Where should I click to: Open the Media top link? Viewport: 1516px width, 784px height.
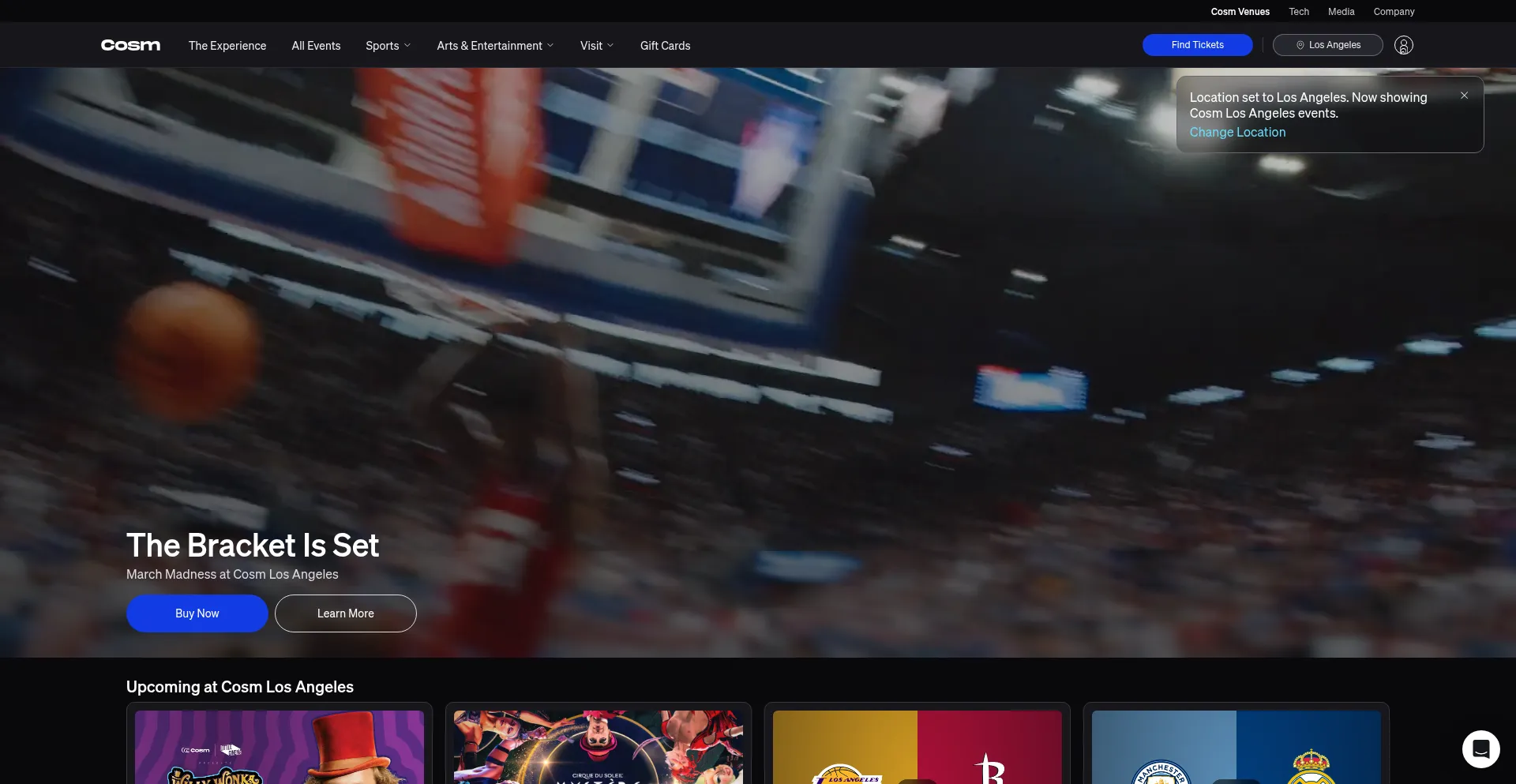[1341, 12]
